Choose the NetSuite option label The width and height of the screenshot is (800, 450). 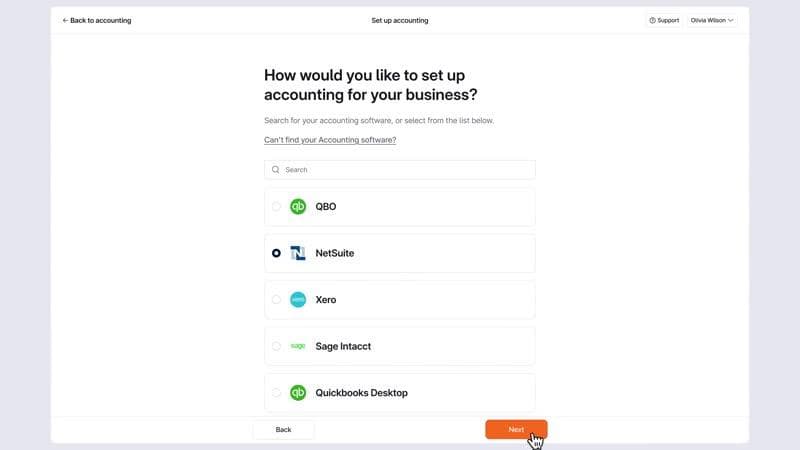[335, 253]
